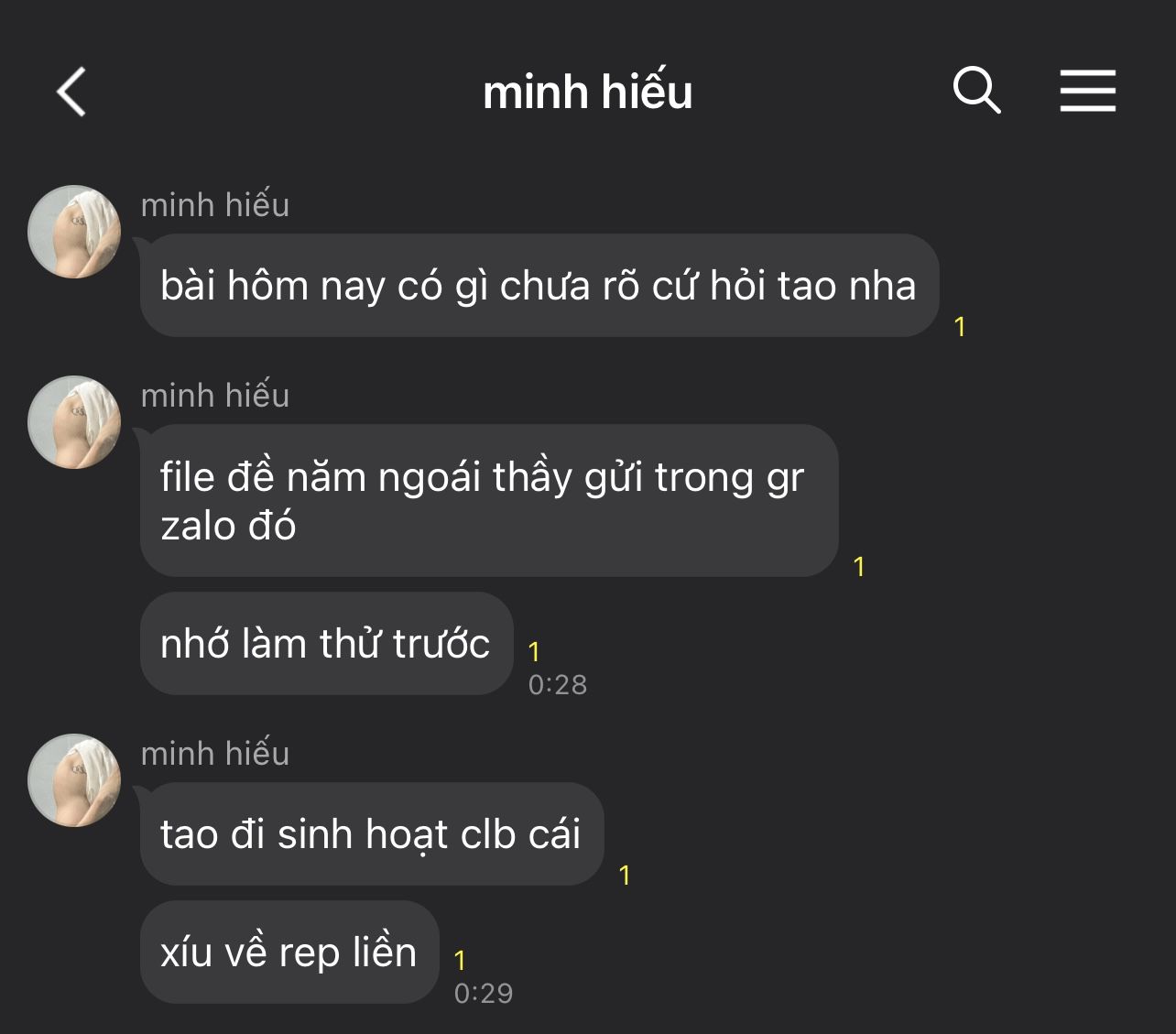Select the 'xíu về rep liền' bubble

click(x=289, y=952)
